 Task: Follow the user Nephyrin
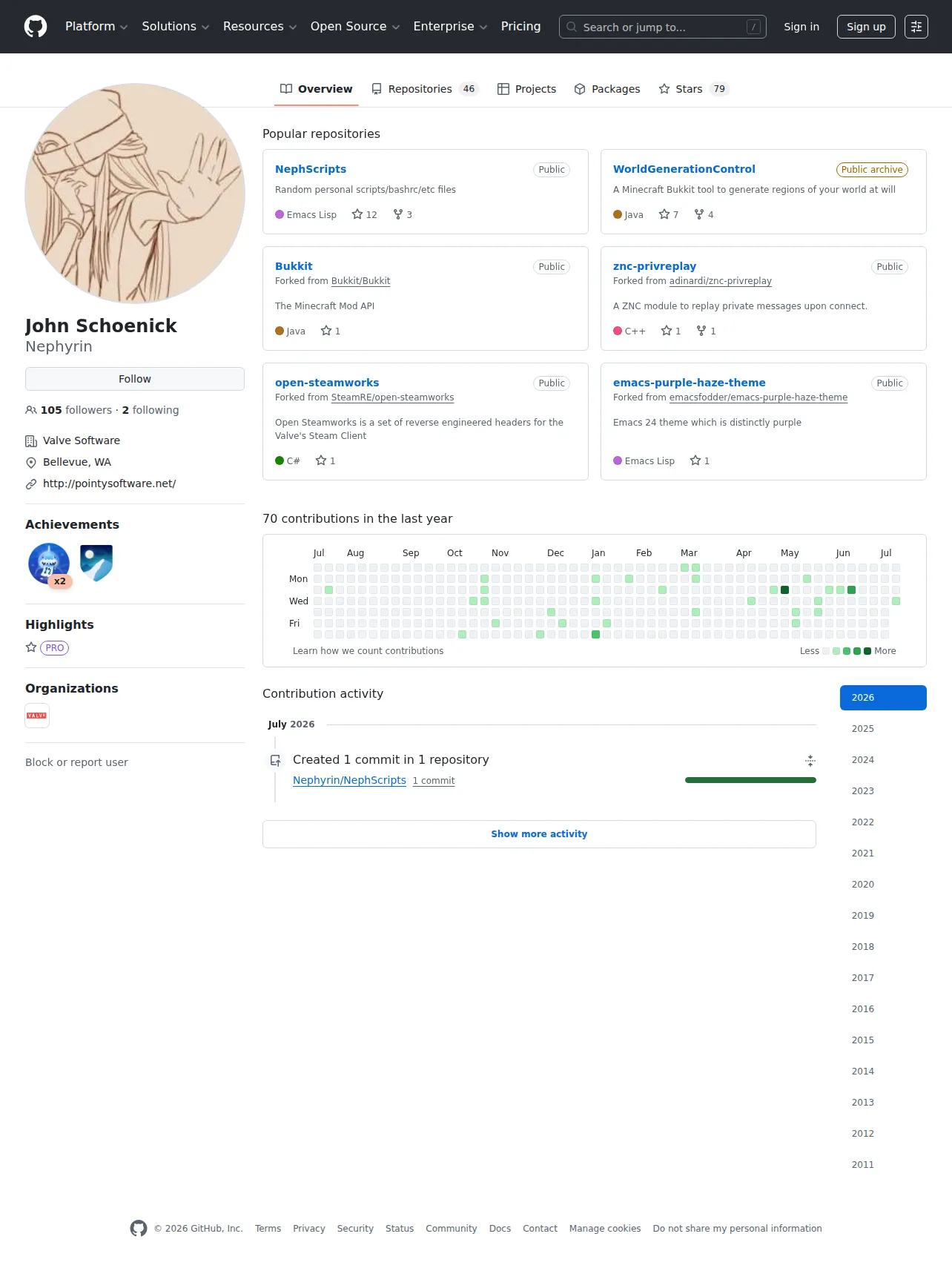tap(135, 379)
